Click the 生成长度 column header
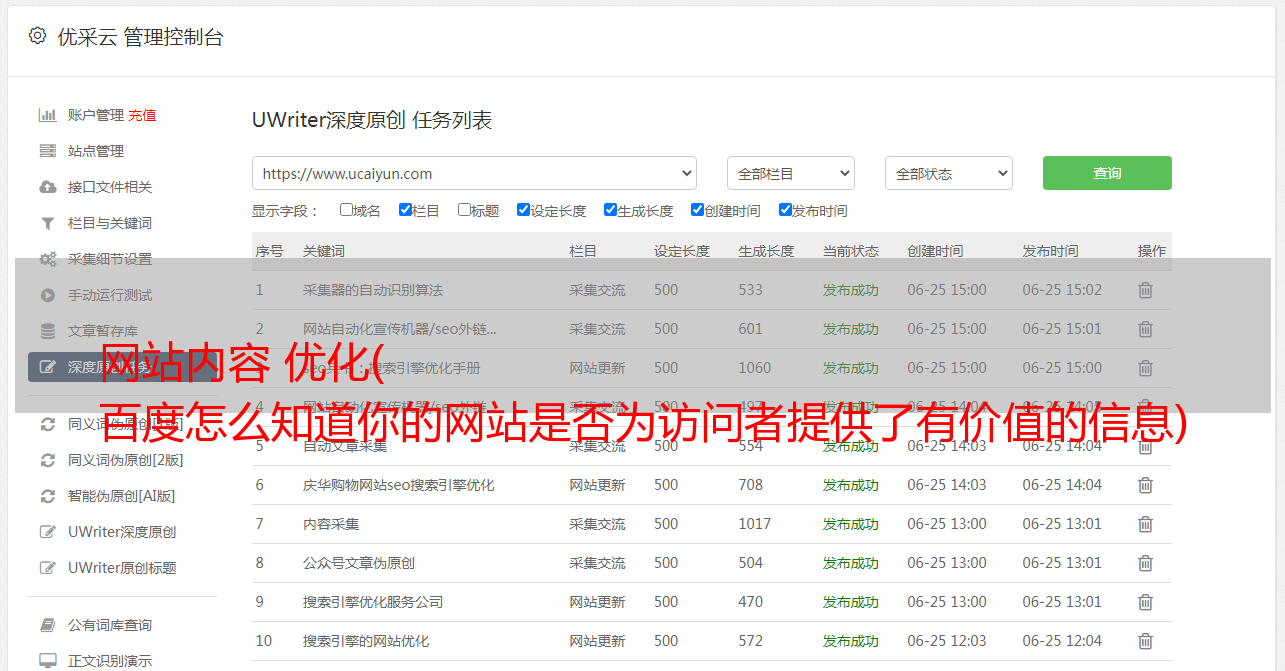Viewport: 1285px width, 671px height. tap(766, 251)
